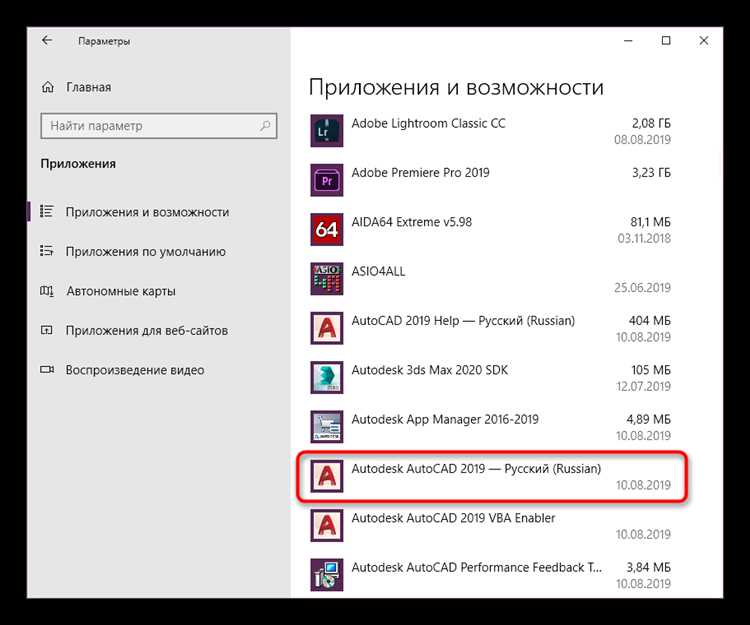
Task: Click the Autodesk 3ds Max SDK icon
Action: click(327, 377)
